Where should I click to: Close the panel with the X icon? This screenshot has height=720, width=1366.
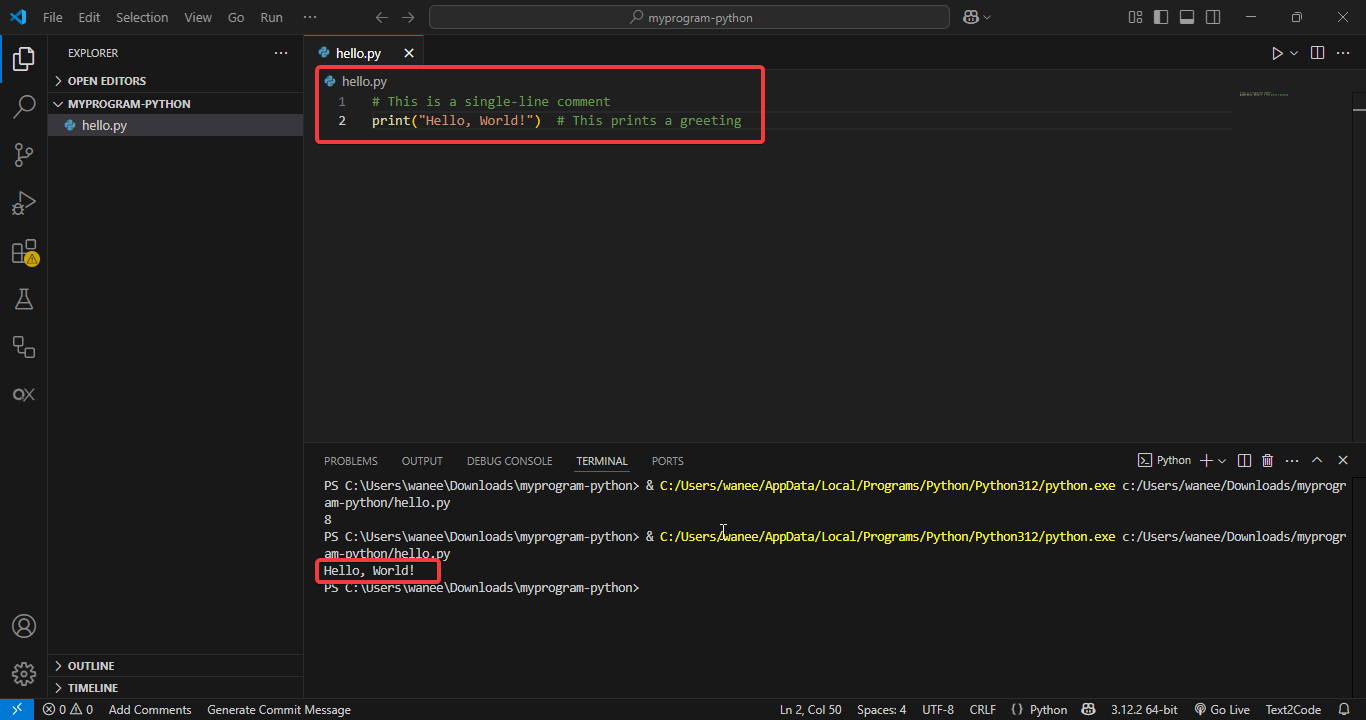click(x=1343, y=461)
